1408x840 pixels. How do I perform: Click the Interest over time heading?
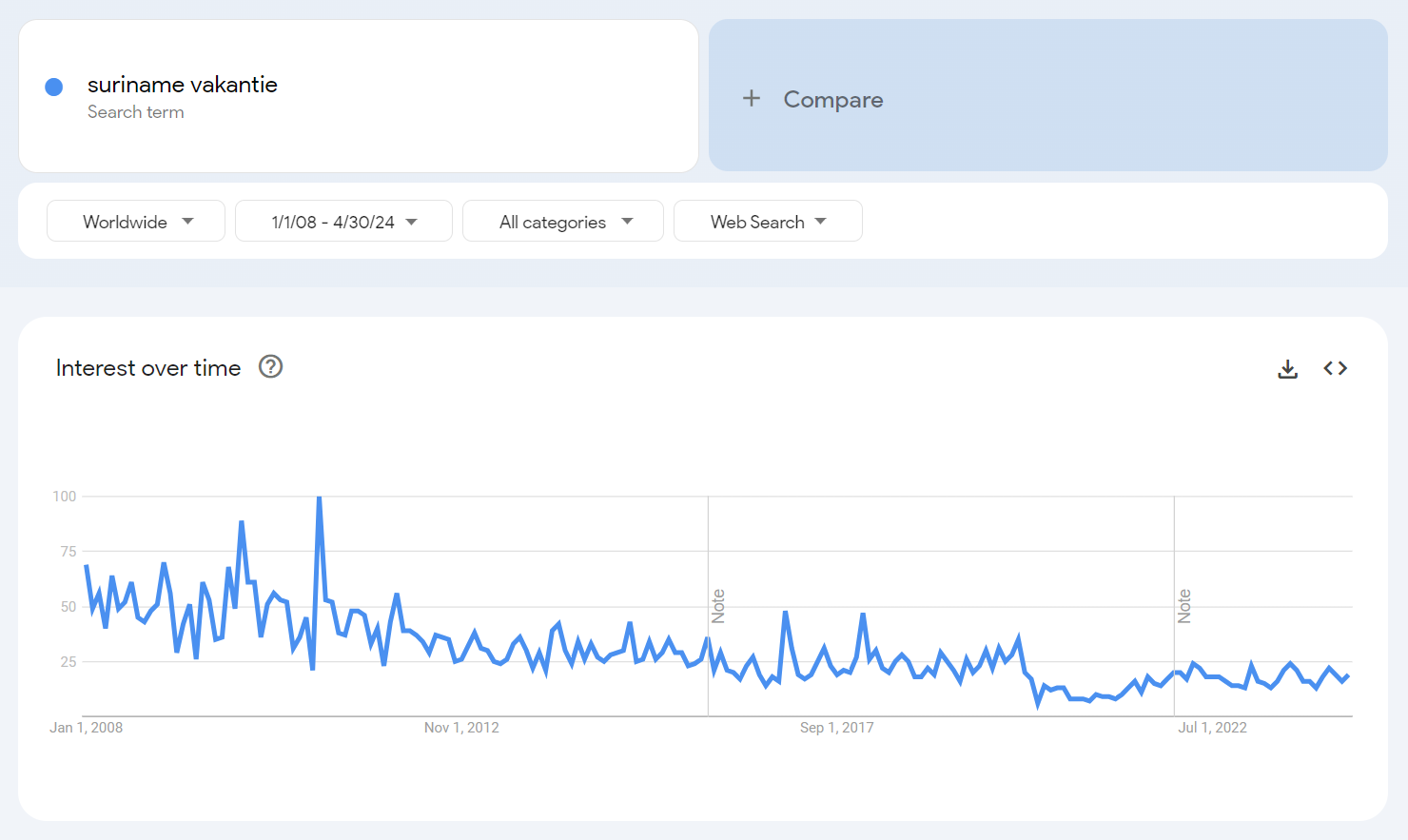[148, 368]
